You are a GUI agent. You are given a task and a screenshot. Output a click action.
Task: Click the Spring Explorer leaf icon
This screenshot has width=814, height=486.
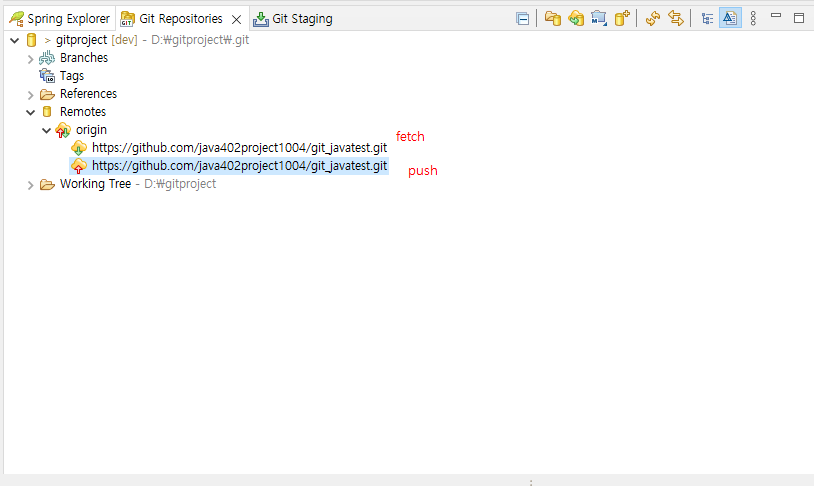pos(17,19)
